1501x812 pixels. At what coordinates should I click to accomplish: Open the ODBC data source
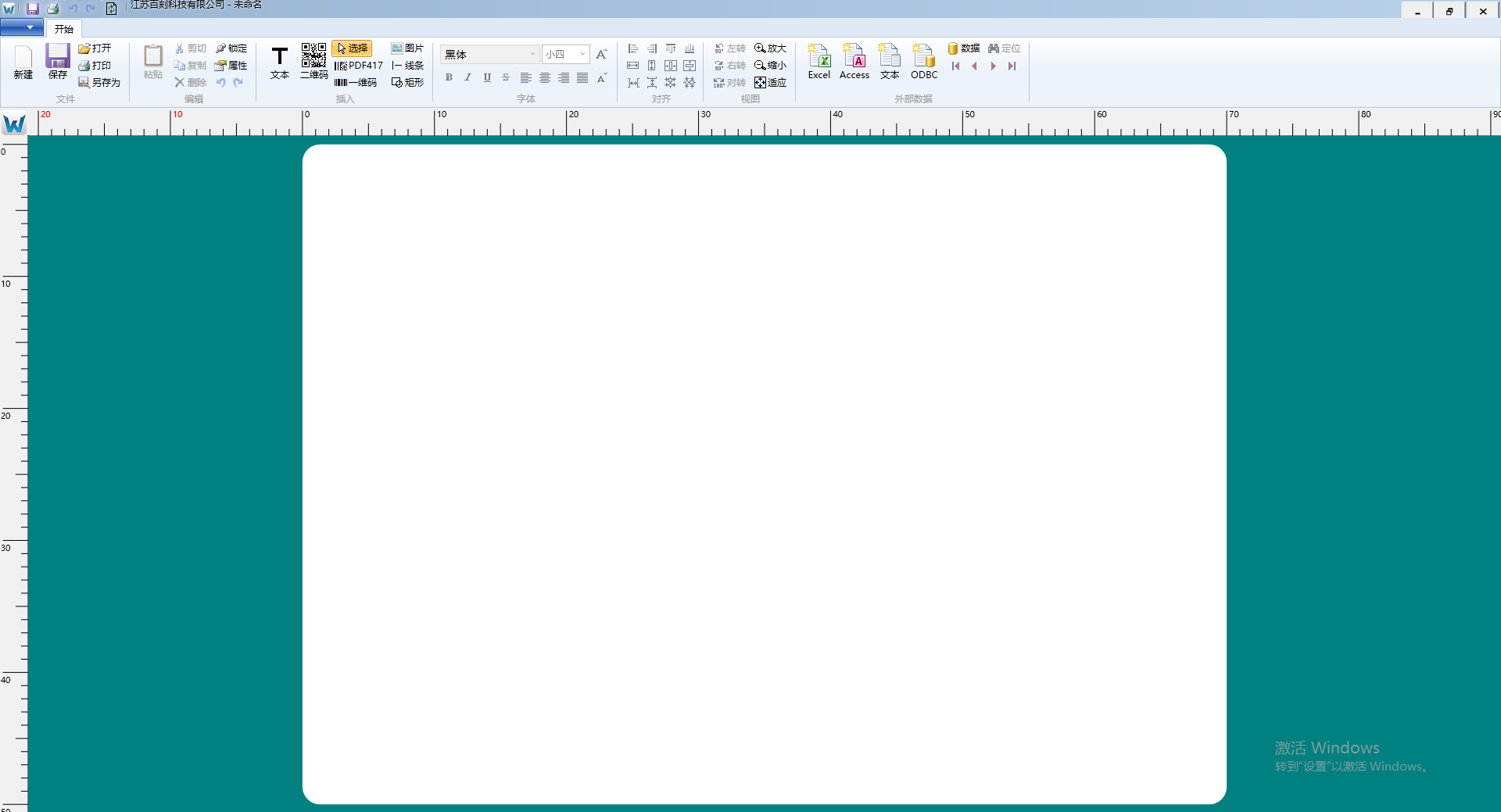pyautogui.click(x=923, y=61)
